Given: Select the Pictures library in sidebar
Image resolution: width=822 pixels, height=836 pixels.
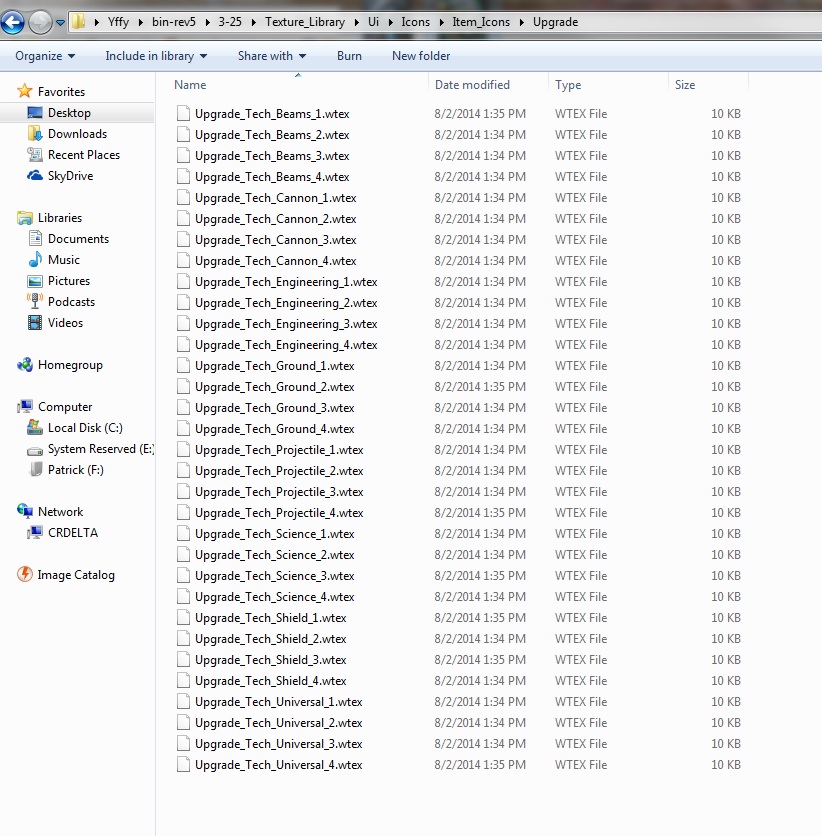Looking at the screenshot, I should (x=68, y=281).
